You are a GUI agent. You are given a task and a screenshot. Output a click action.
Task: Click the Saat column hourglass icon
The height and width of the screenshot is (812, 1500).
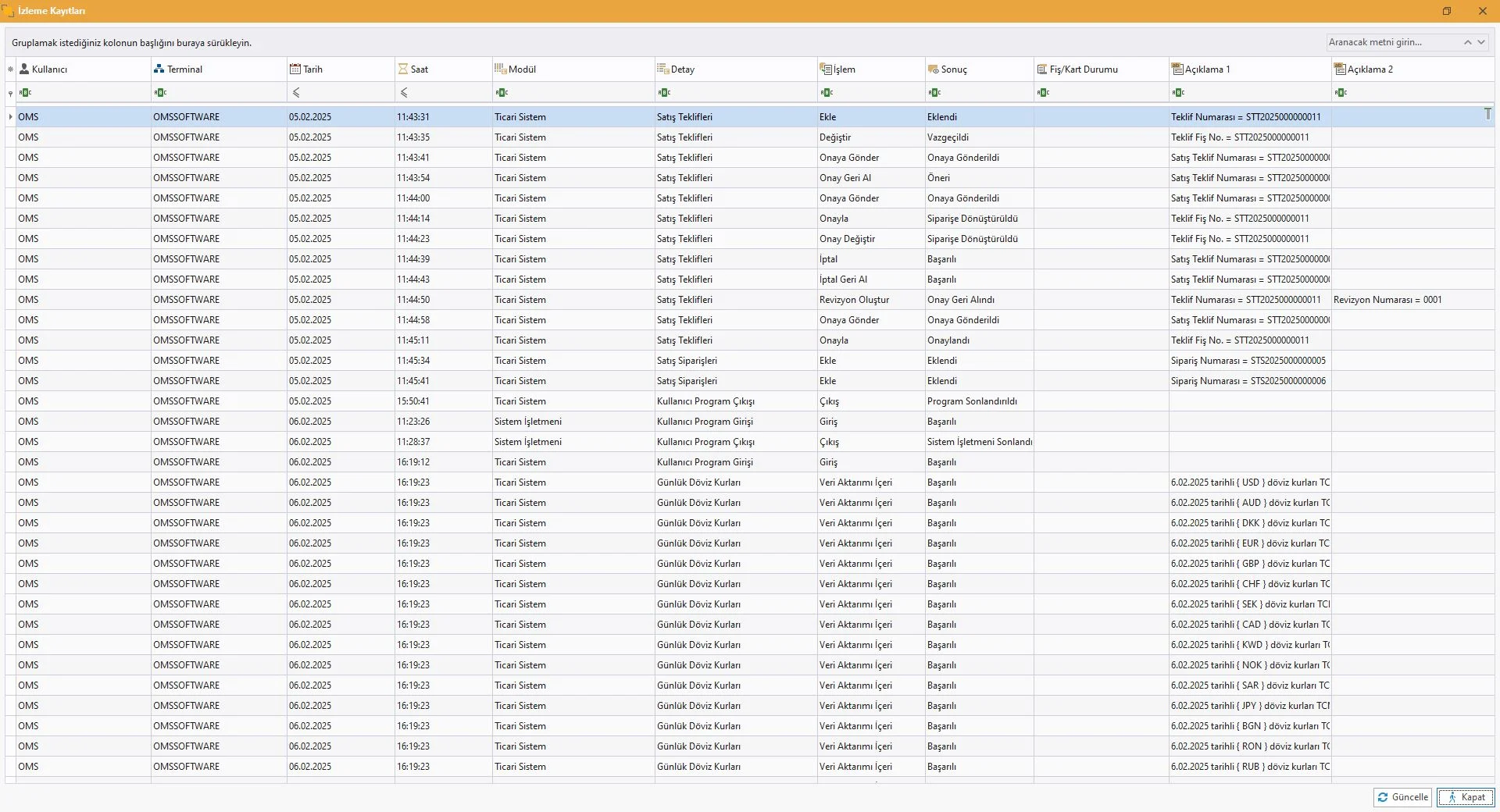tap(403, 69)
